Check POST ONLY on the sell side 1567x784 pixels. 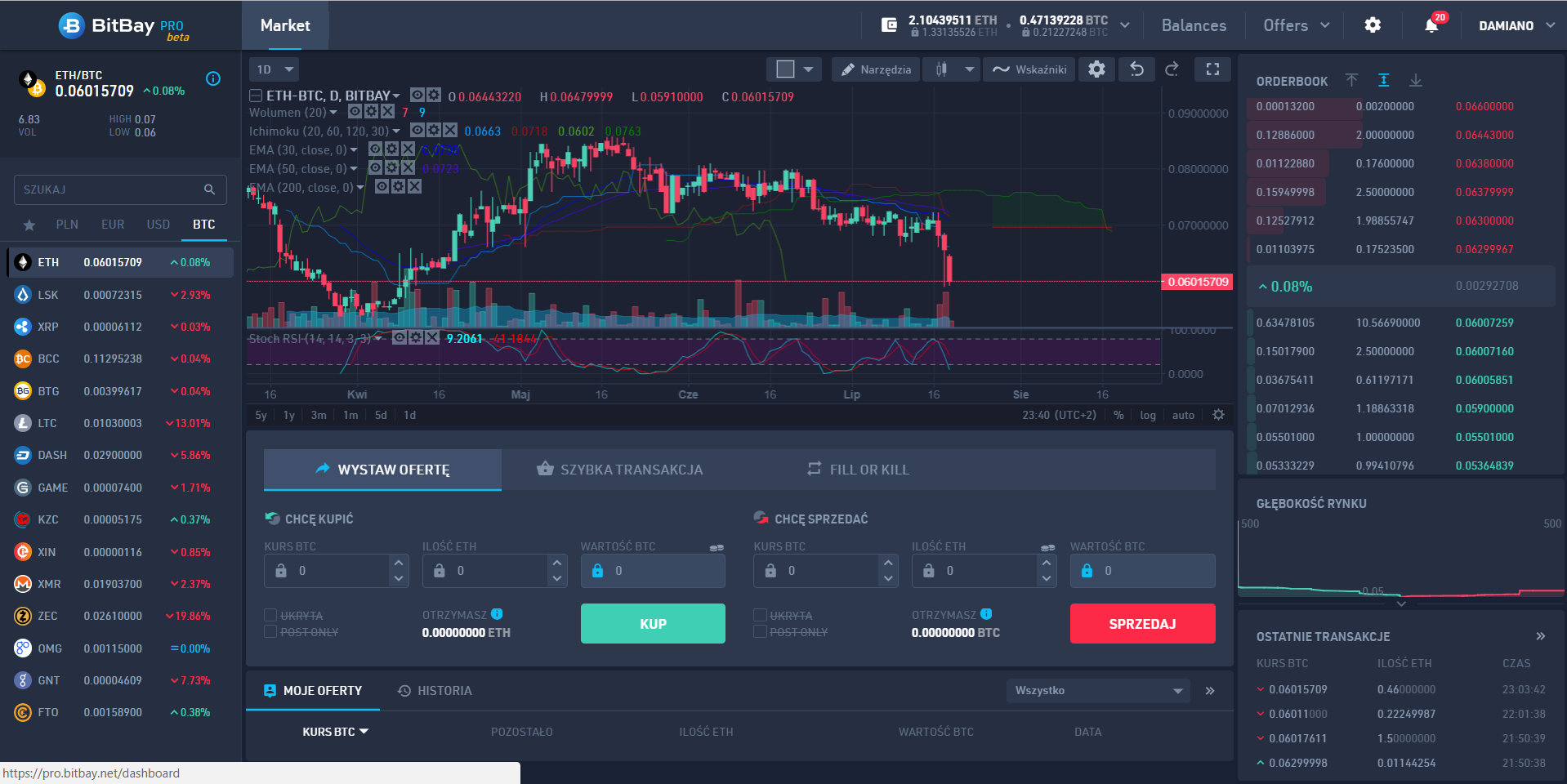pos(760,631)
